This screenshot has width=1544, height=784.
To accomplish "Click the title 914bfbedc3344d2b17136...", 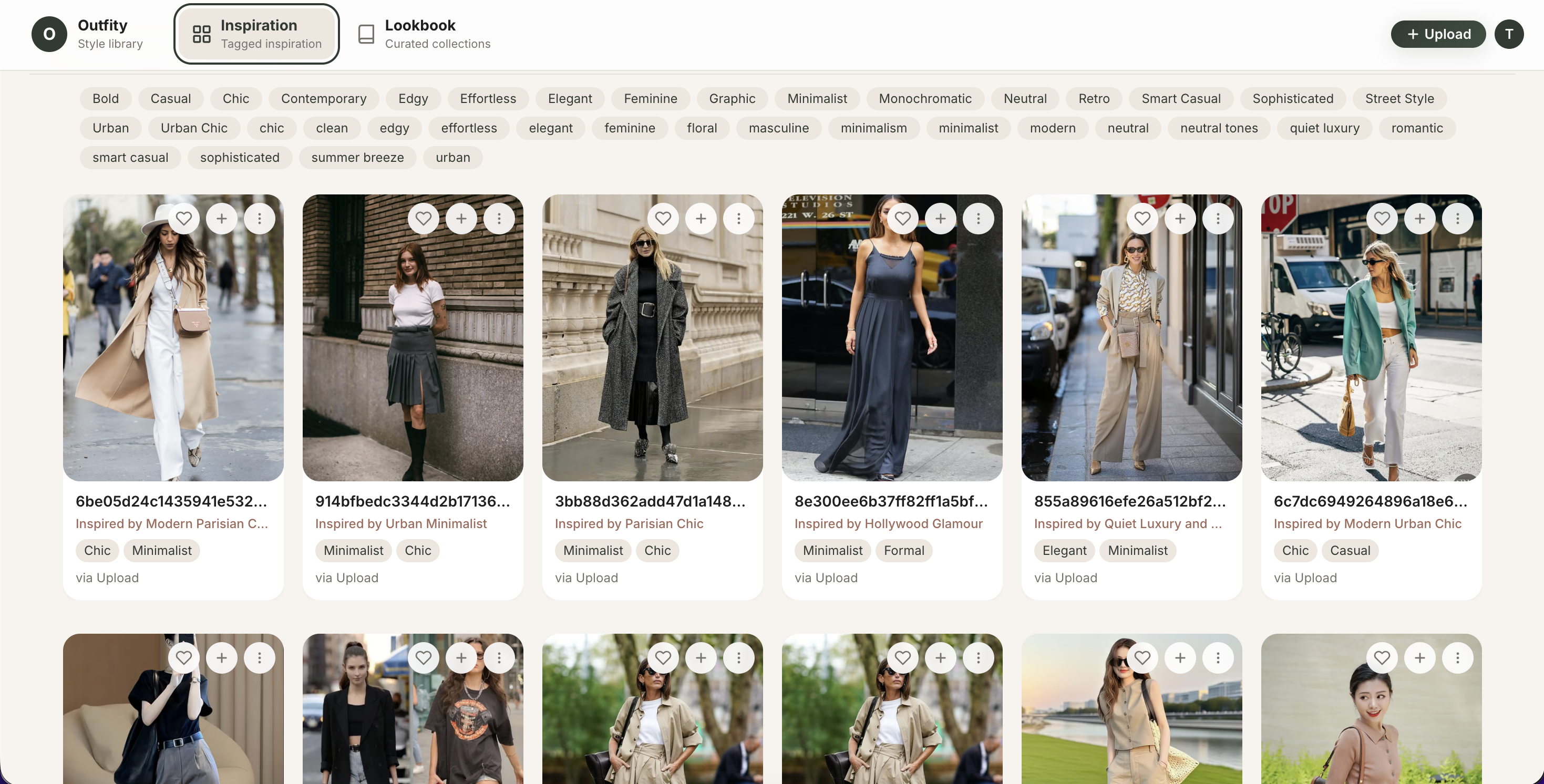I will 413,502.
